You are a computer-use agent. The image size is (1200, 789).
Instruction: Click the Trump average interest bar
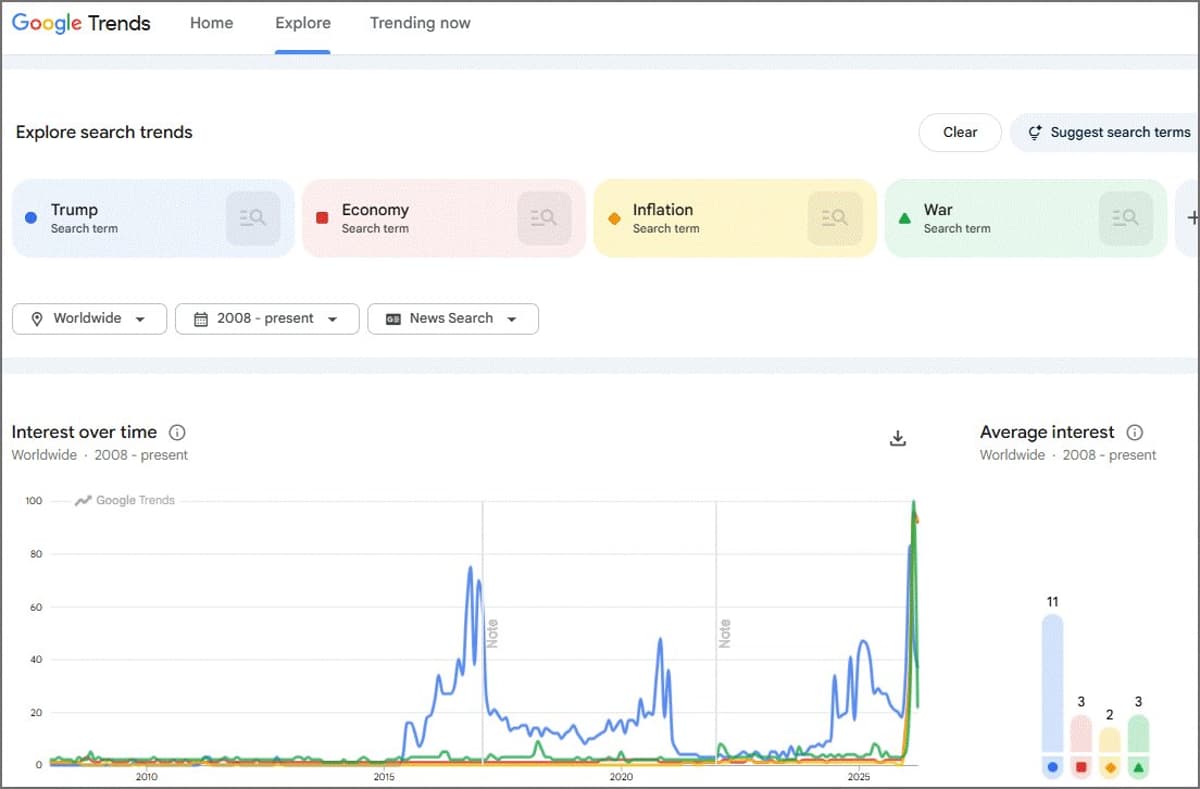click(x=1052, y=683)
